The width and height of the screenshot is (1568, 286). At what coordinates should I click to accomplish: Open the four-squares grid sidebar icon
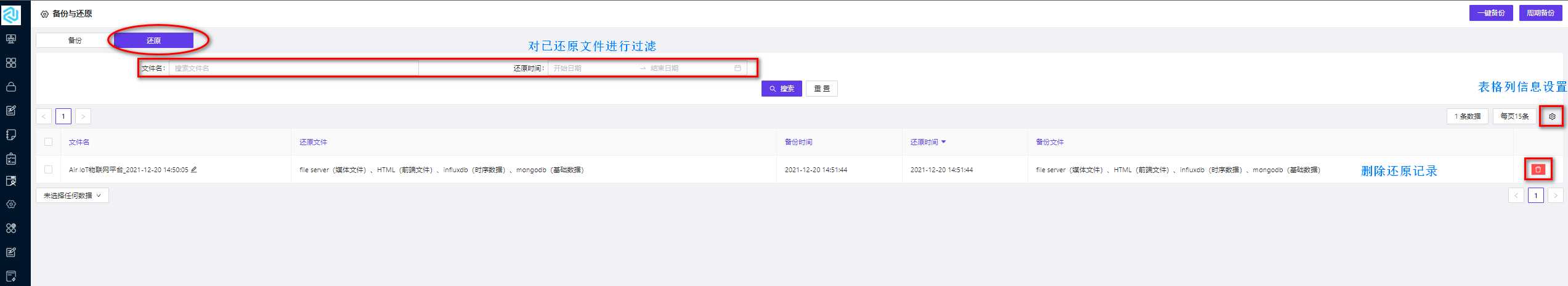tap(11, 63)
